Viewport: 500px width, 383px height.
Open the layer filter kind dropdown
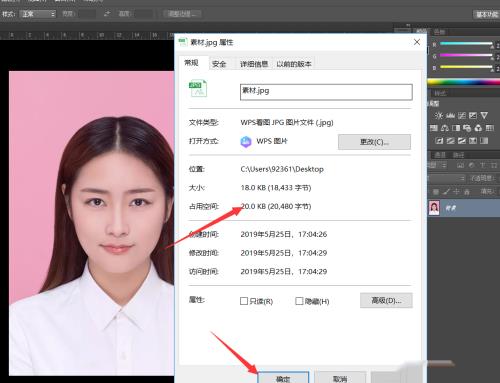point(437,165)
